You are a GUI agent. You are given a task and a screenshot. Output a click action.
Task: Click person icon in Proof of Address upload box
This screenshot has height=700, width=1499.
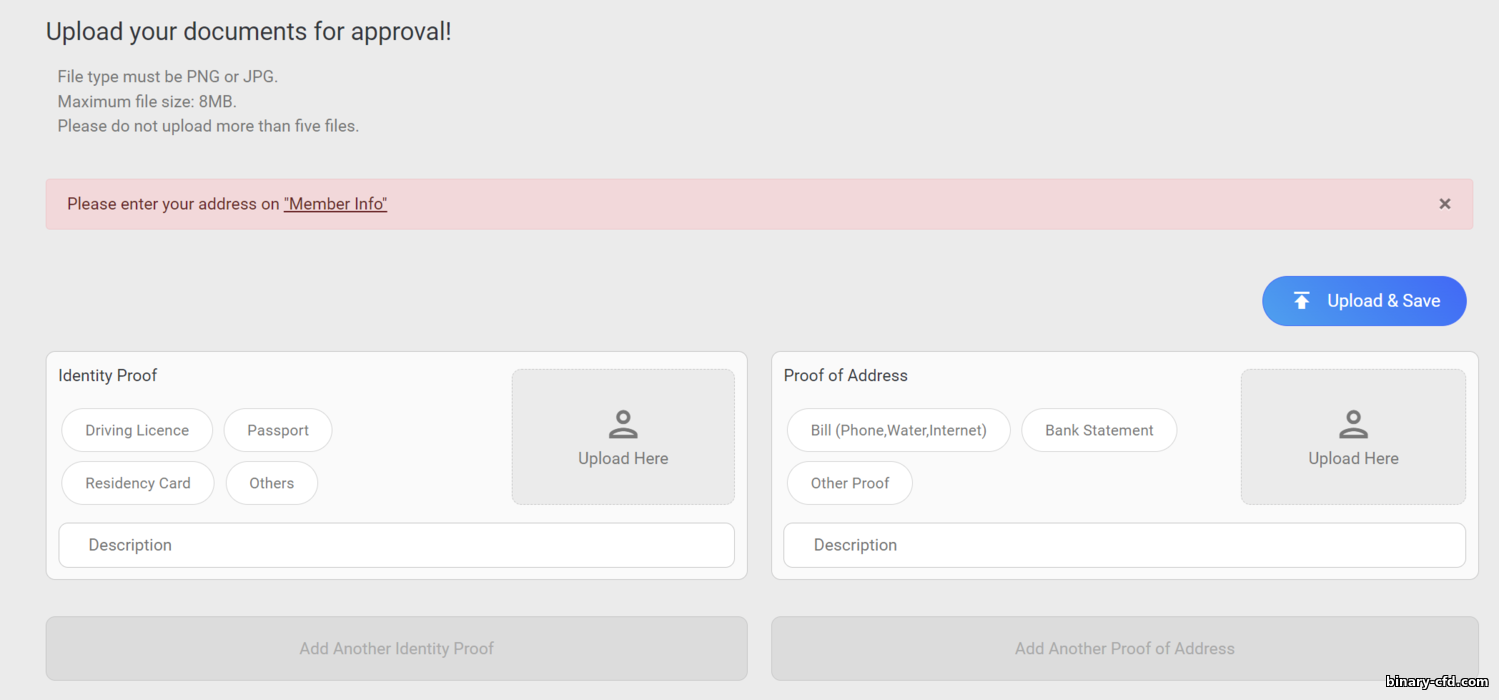[1353, 425]
